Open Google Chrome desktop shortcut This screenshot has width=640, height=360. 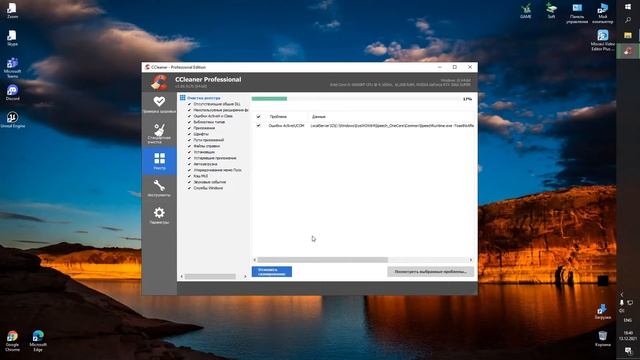pyautogui.click(x=12, y=341)
